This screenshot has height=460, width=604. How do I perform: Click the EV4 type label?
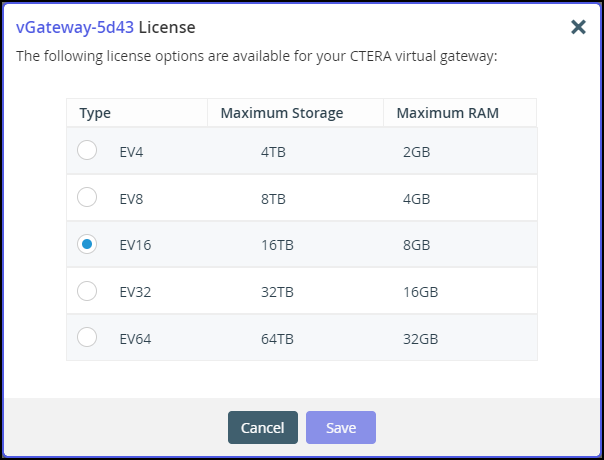pos(131,152)
